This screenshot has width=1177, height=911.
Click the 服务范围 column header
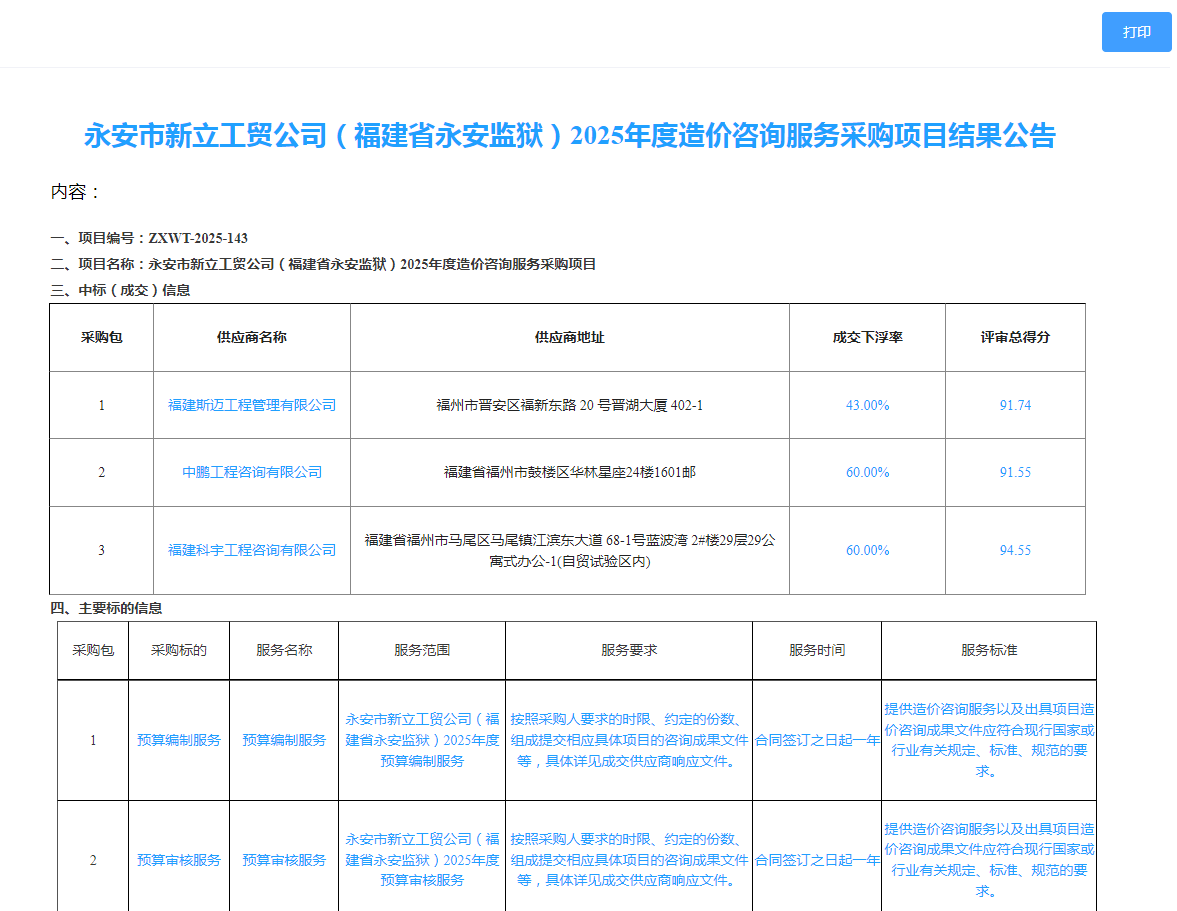422,651
